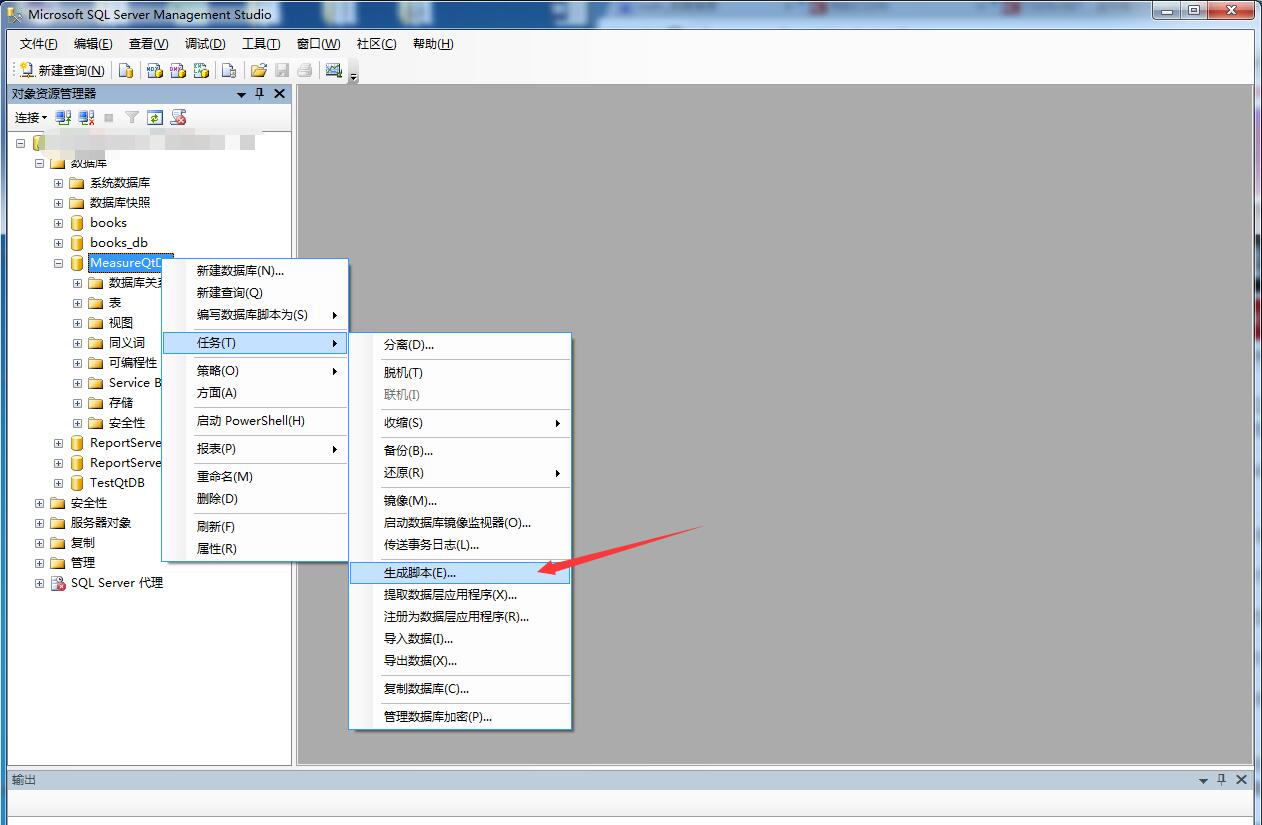
Task: Choose 重命名(M) in context menu
Action: coord(255,477)
